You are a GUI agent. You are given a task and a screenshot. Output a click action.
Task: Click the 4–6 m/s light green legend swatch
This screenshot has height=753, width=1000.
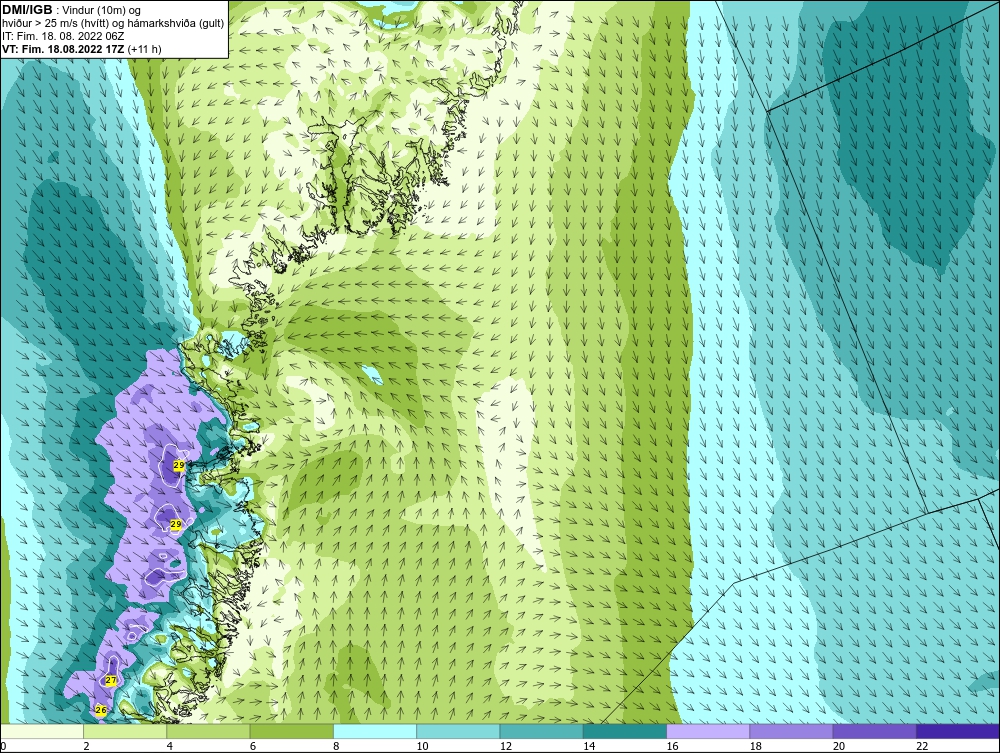click(x=209, y=731)
